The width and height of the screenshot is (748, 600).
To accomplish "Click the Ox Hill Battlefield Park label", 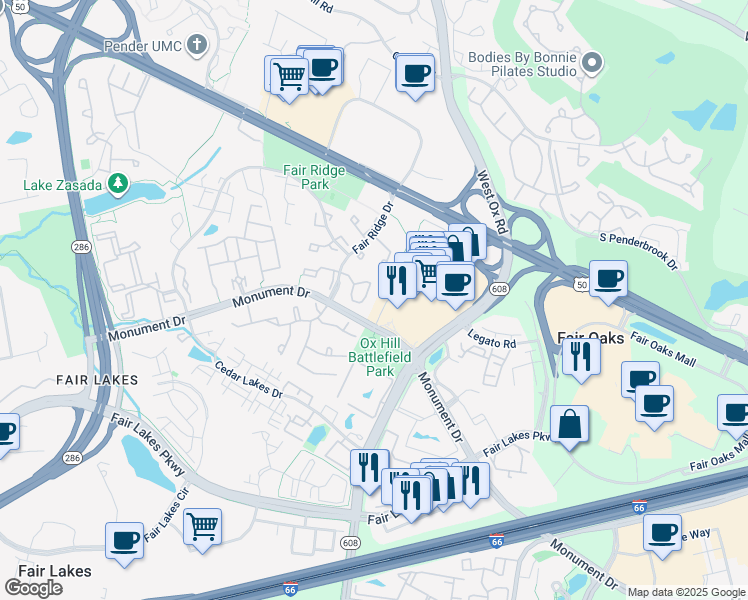I will [x=380, y=357].
